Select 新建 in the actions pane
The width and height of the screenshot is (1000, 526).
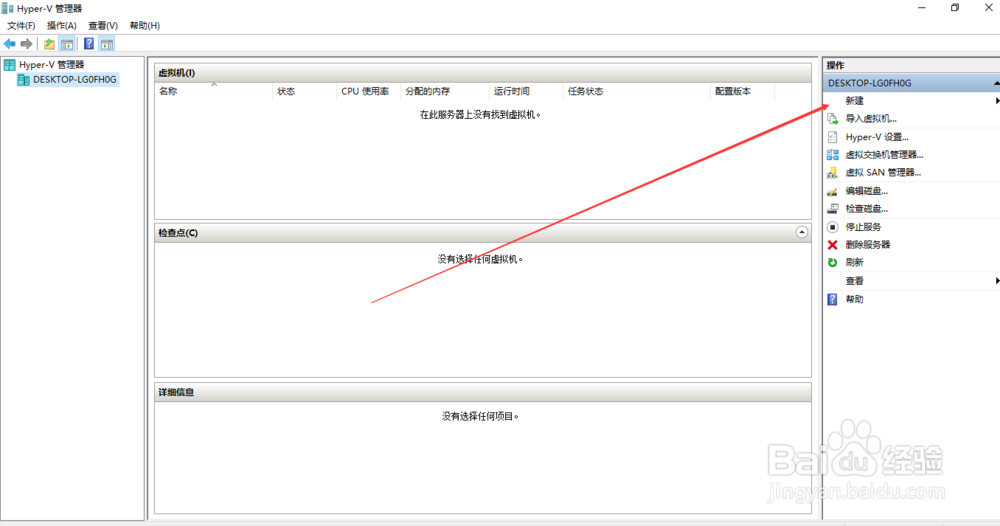click(x=855, y=101)
